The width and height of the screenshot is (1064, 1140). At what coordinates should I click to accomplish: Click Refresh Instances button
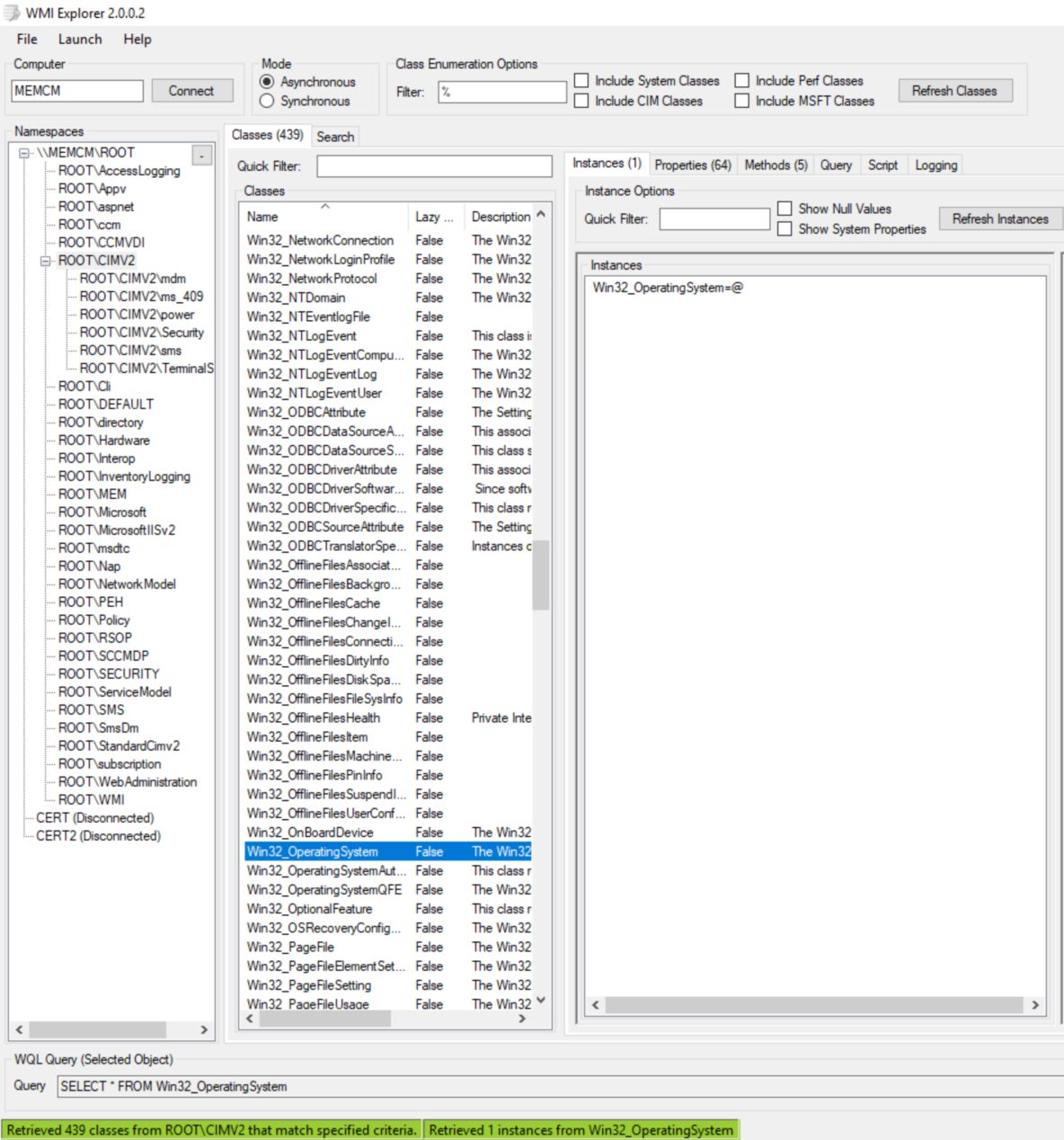point(1000,218)
